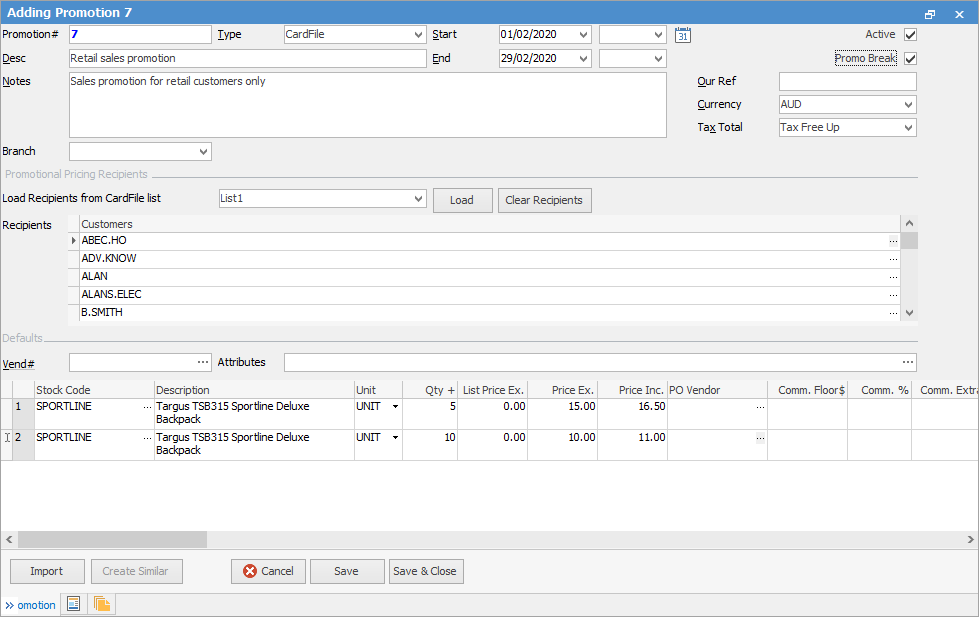Open the List1 CardFile list dropdown

[418, 198]
